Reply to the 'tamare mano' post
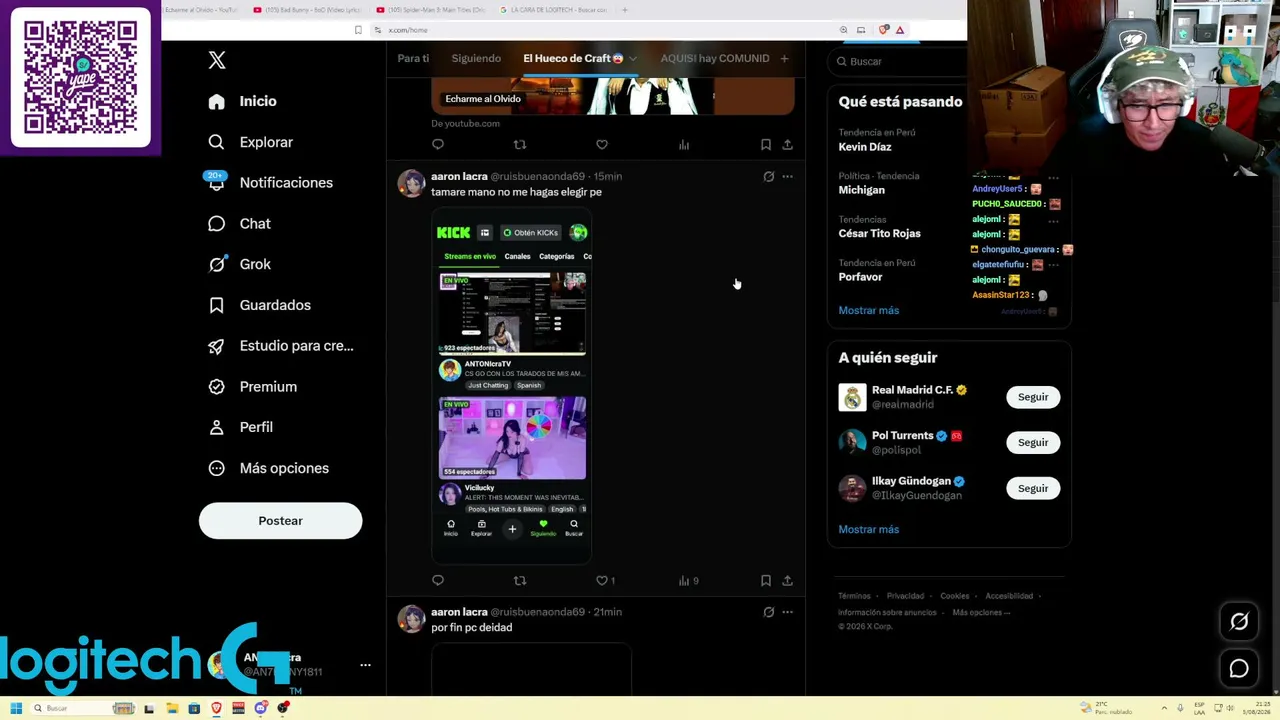Image resolution: width=1280 pixels, height=720 pixels. pos(438,580)
